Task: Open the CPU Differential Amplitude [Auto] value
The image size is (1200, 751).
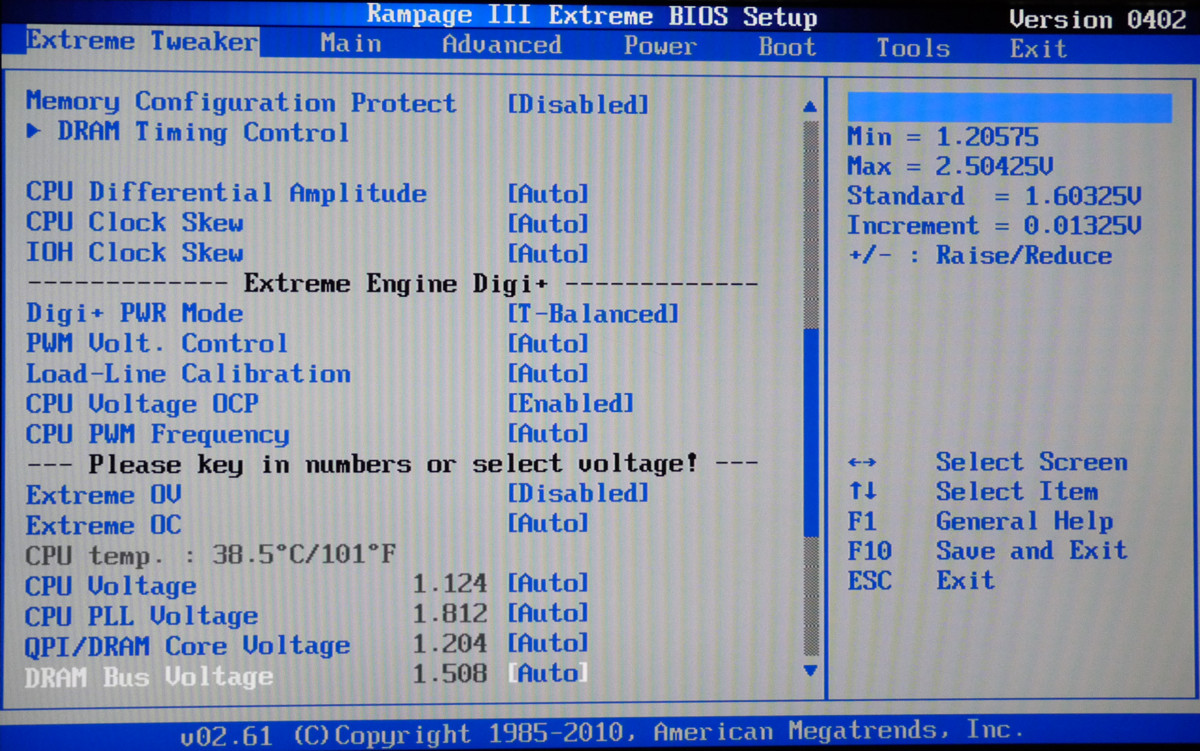Action: tap(548, 194)
